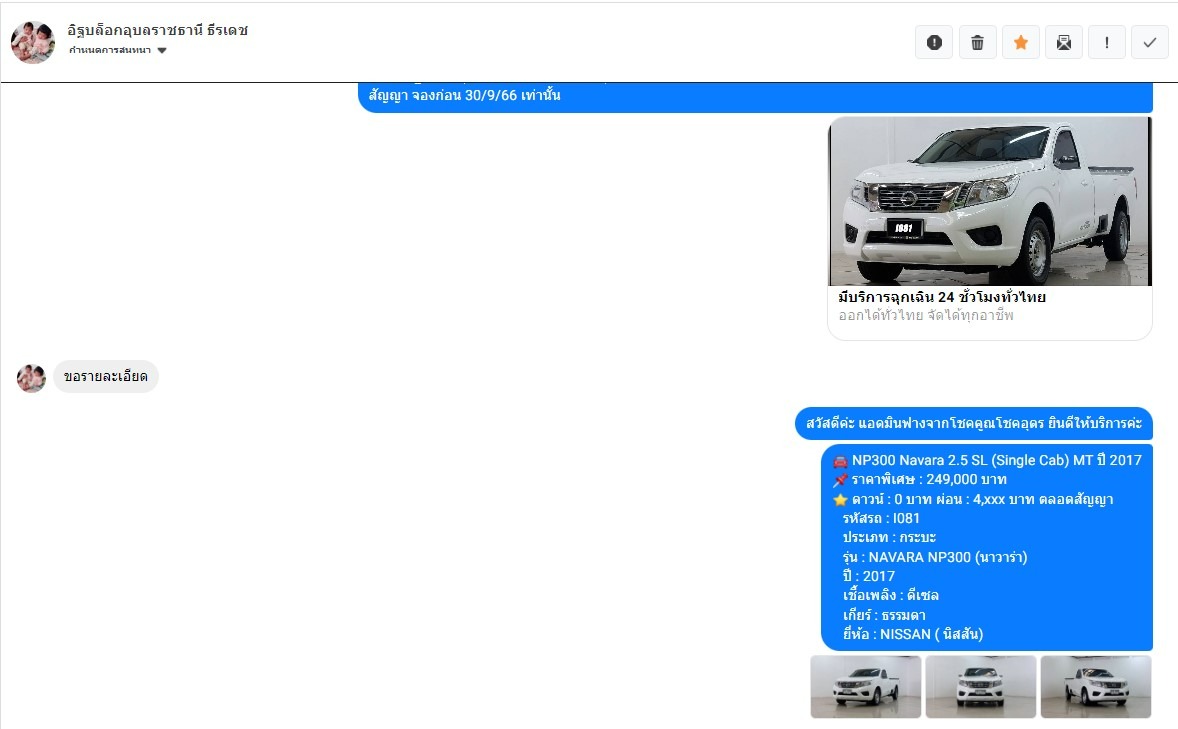Screen dimensions: 1178x729
Task: Open the third truck photo thumbnail
Action: tap(1095, 687)
